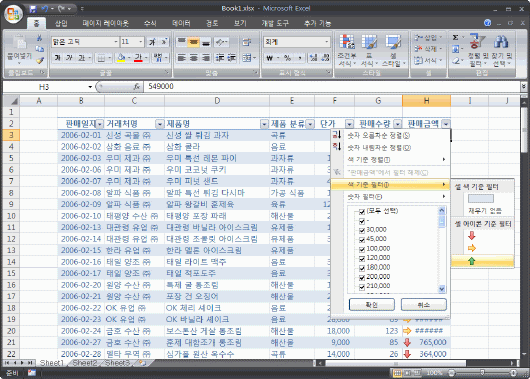Click the function fx icon
The width and height of the screenshot is (530, 379).
pyautogui.click(x=137, y=87)
